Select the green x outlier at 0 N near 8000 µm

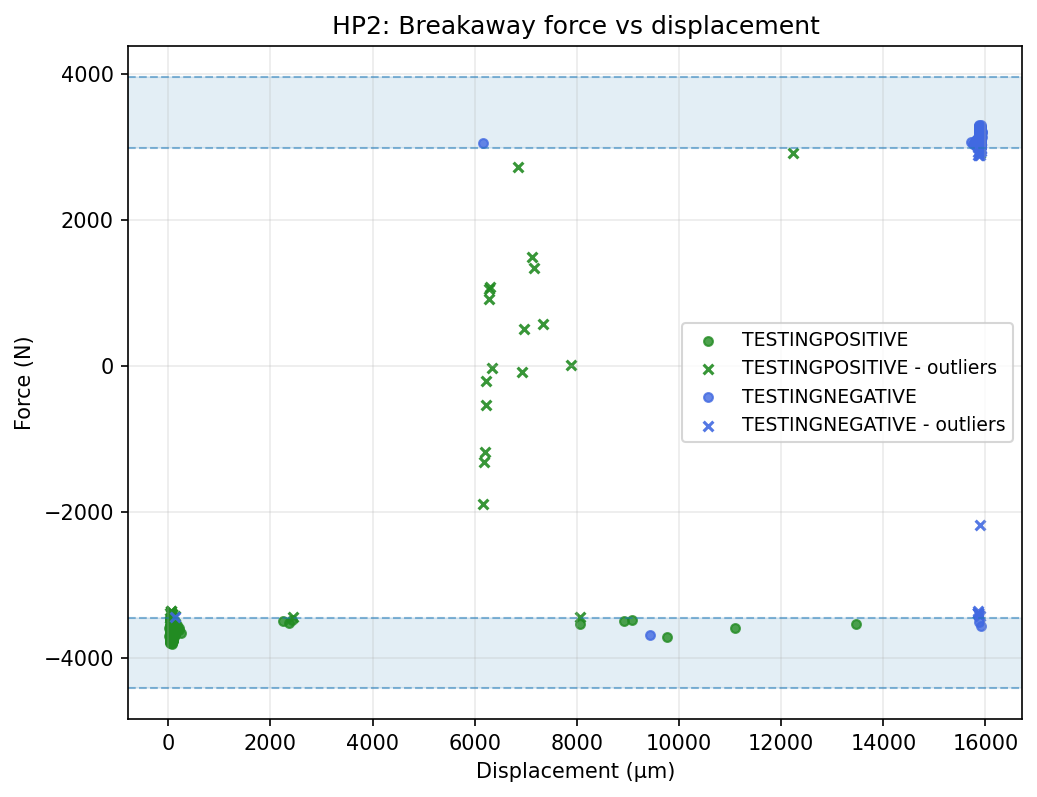[x=571, y=365]
